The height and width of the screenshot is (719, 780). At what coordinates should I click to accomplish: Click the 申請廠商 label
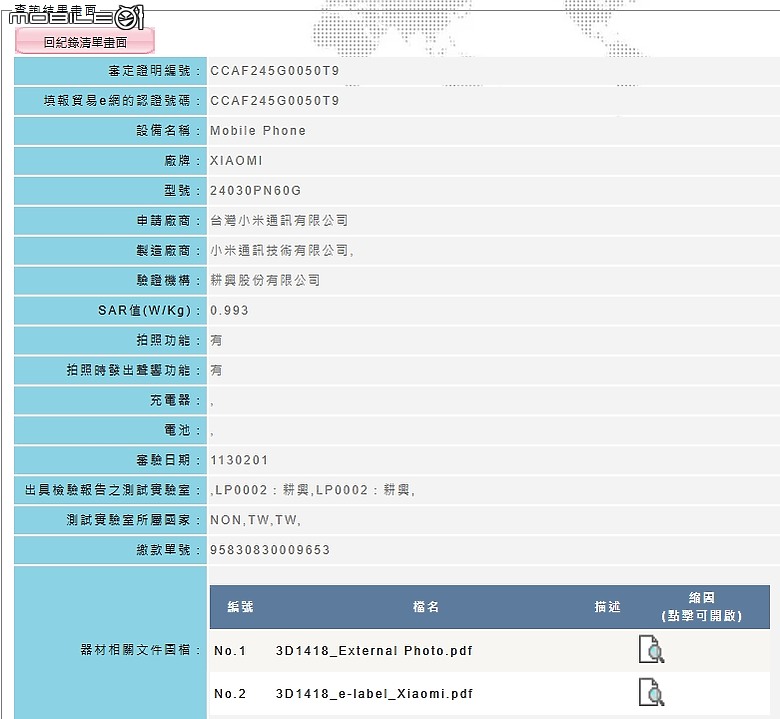tap(168, 220)
